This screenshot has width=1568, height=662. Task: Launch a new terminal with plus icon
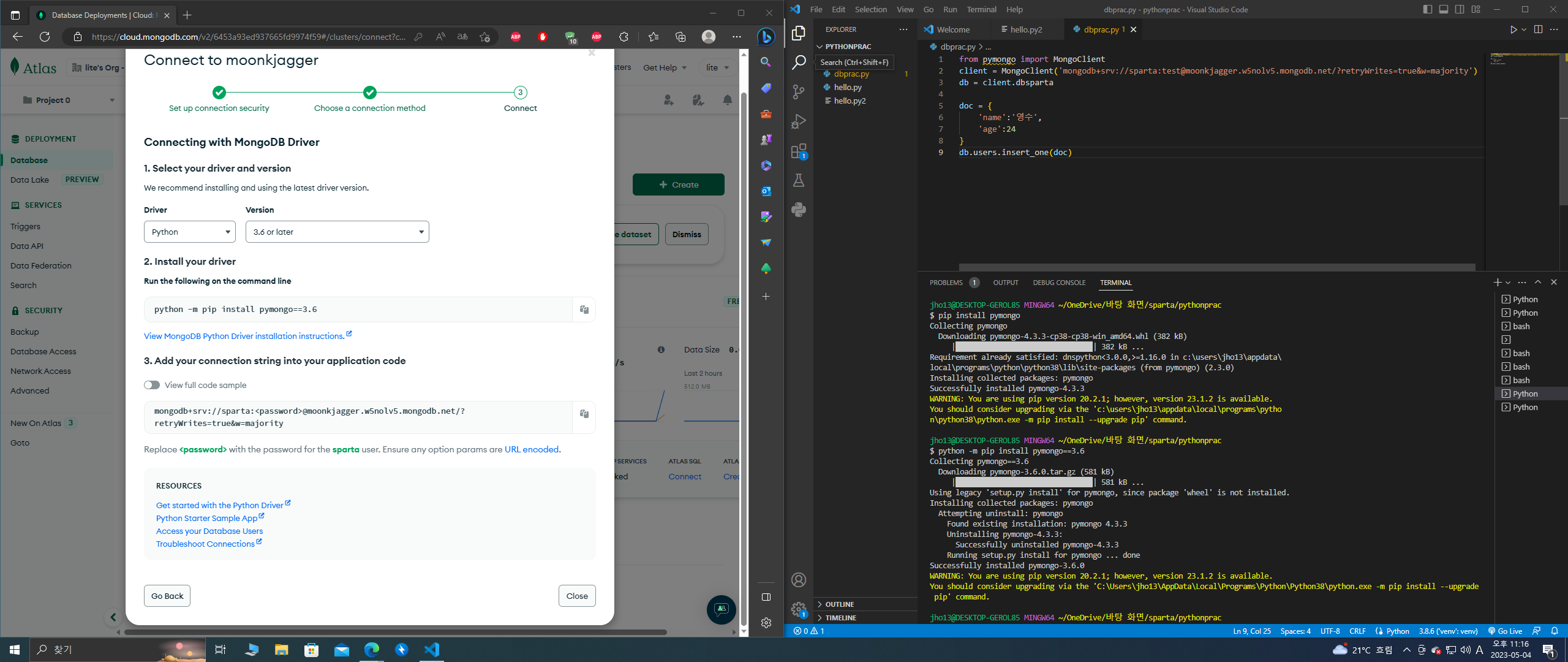(x=1497, y=283)
